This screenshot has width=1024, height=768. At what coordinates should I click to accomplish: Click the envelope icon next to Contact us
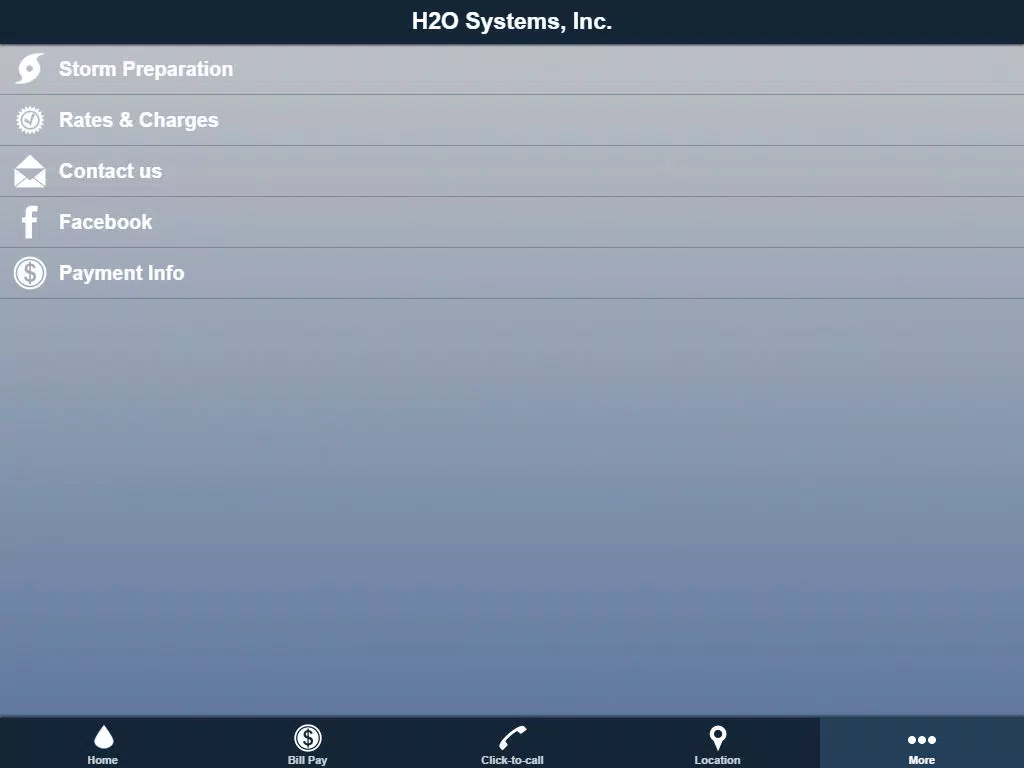pyautogui.click(x=30, y=172)
